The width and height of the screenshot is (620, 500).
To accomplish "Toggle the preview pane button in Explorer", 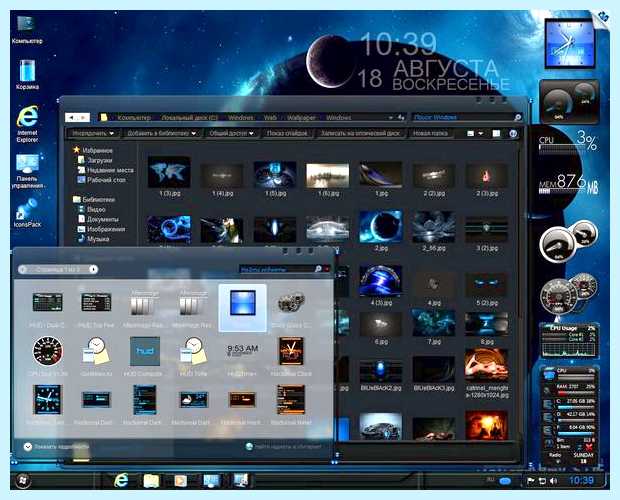I will [x=496, y=134].
